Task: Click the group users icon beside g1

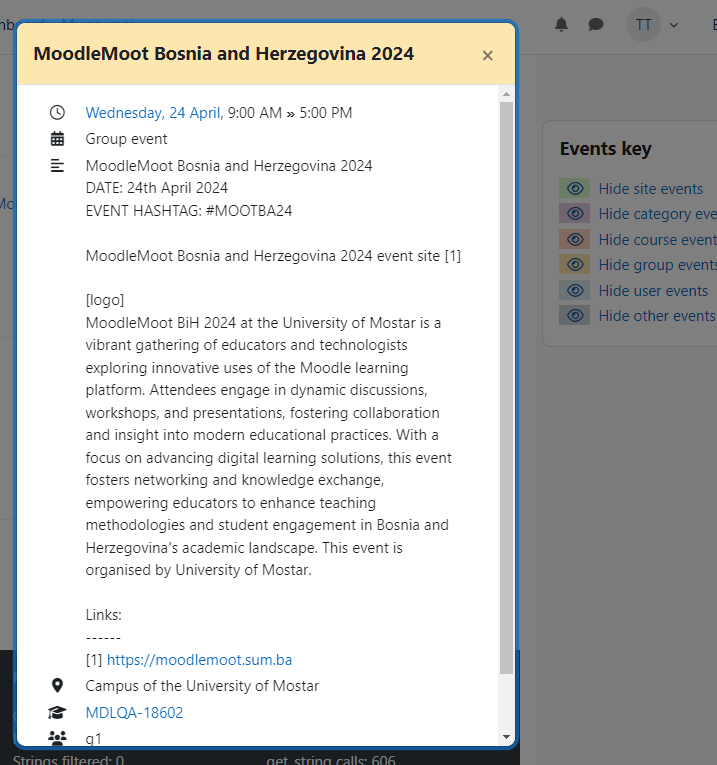Action: pos(57,738)
